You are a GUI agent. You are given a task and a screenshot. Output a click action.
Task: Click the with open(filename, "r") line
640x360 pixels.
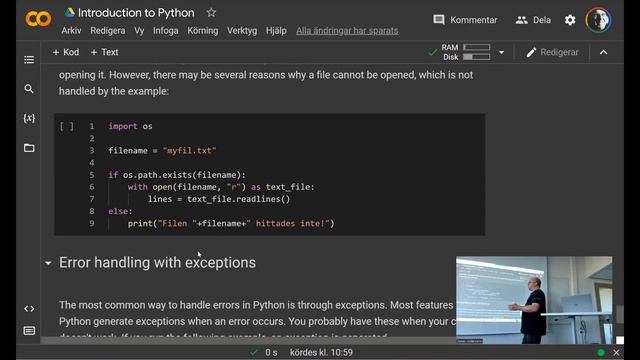click(x=221, y=187)
